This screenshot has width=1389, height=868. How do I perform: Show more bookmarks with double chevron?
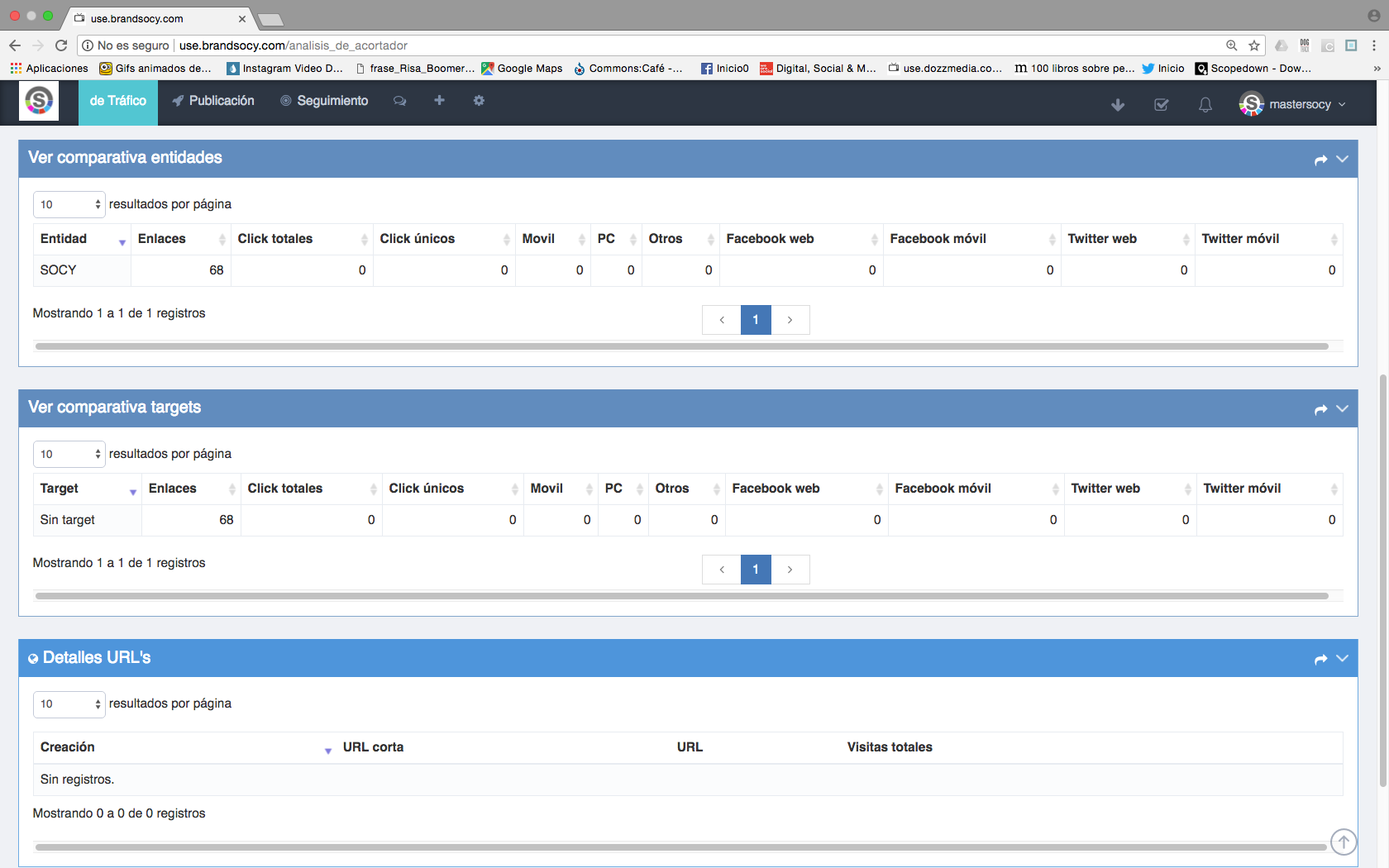coord(1377,69)
